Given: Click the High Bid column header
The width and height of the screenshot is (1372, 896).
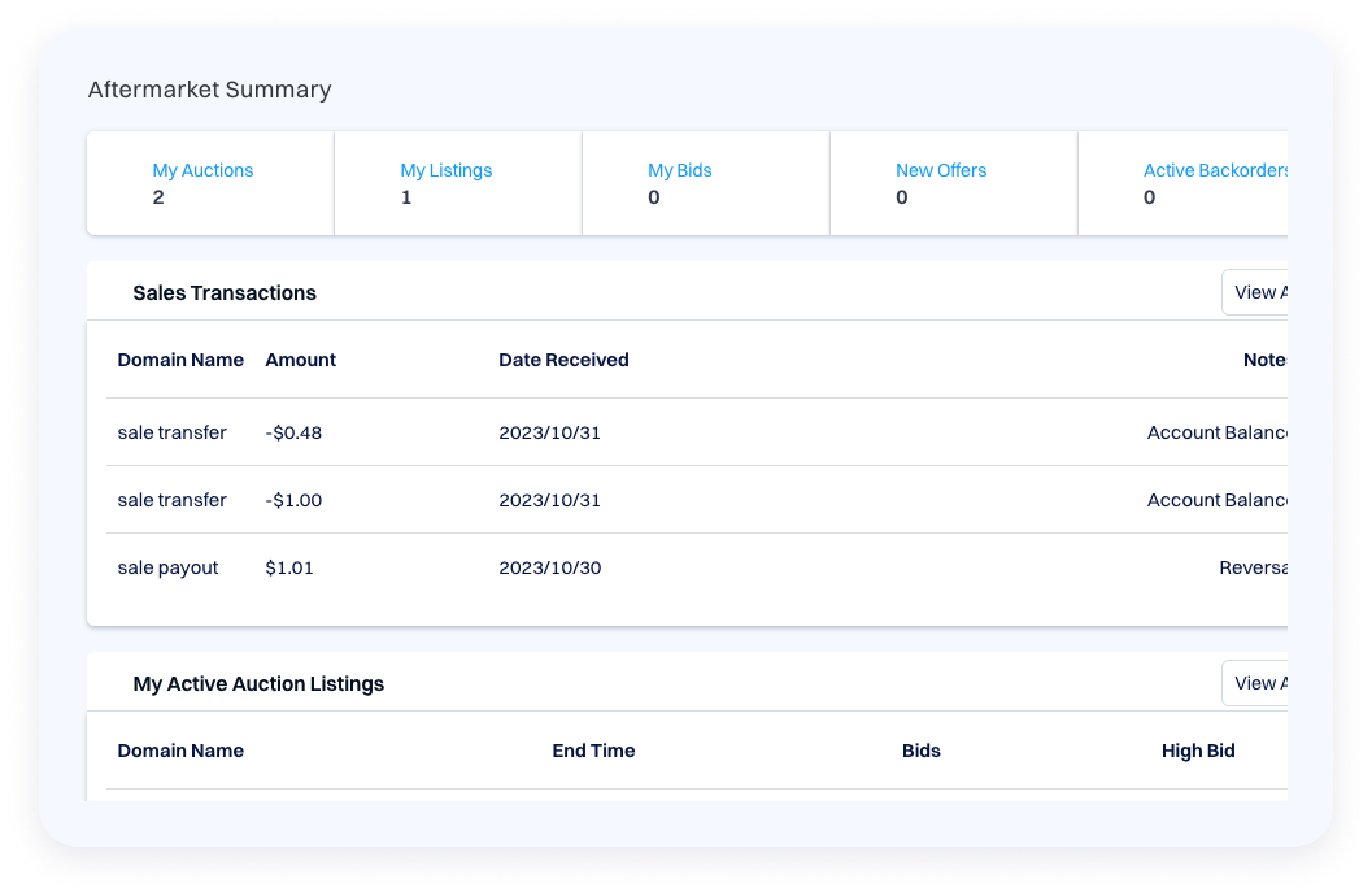Looking at the screenshot, I should (1198, 751).
